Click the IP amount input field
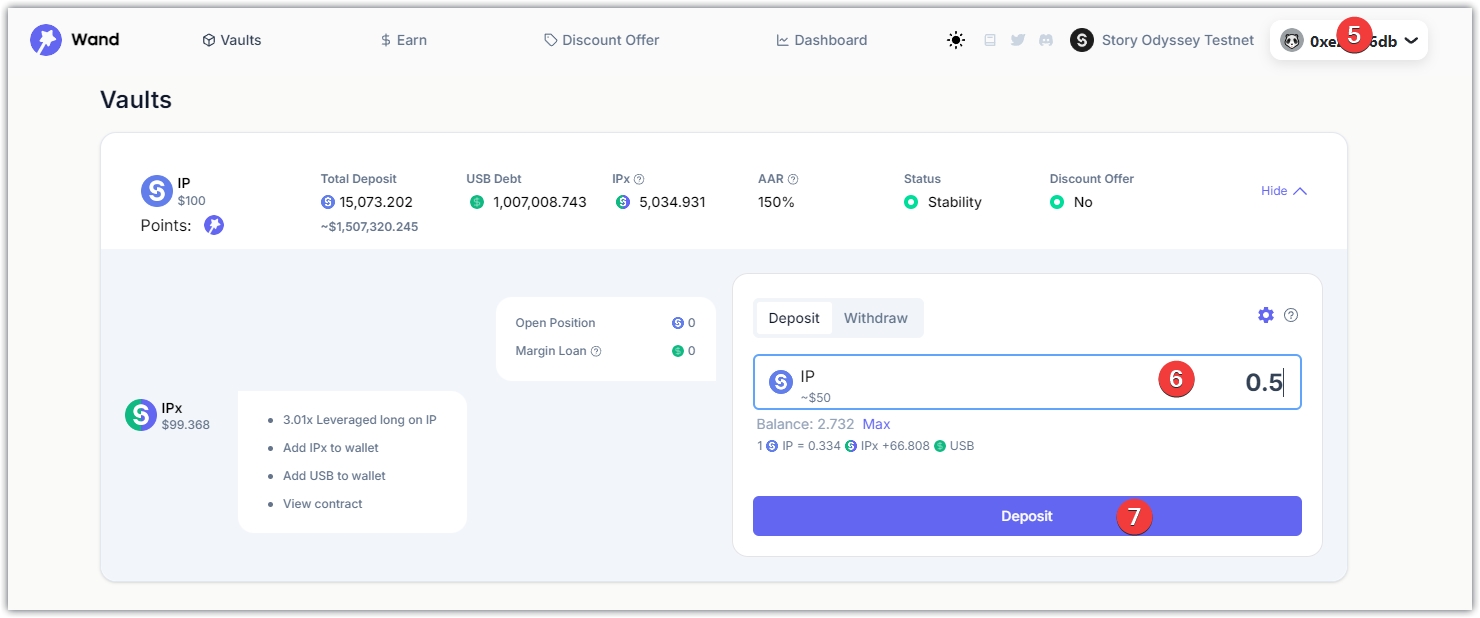Viewport: 1480px width, 618px height. (1000, 382)
